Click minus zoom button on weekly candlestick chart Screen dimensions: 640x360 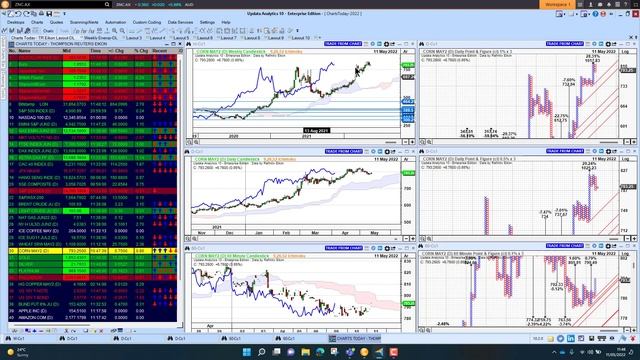coord(405,142)
